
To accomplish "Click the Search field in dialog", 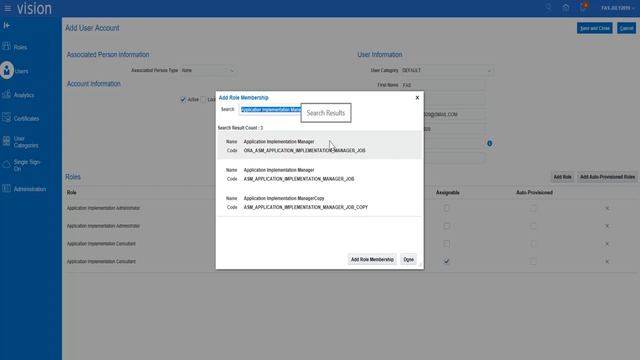I will (270, 109).
